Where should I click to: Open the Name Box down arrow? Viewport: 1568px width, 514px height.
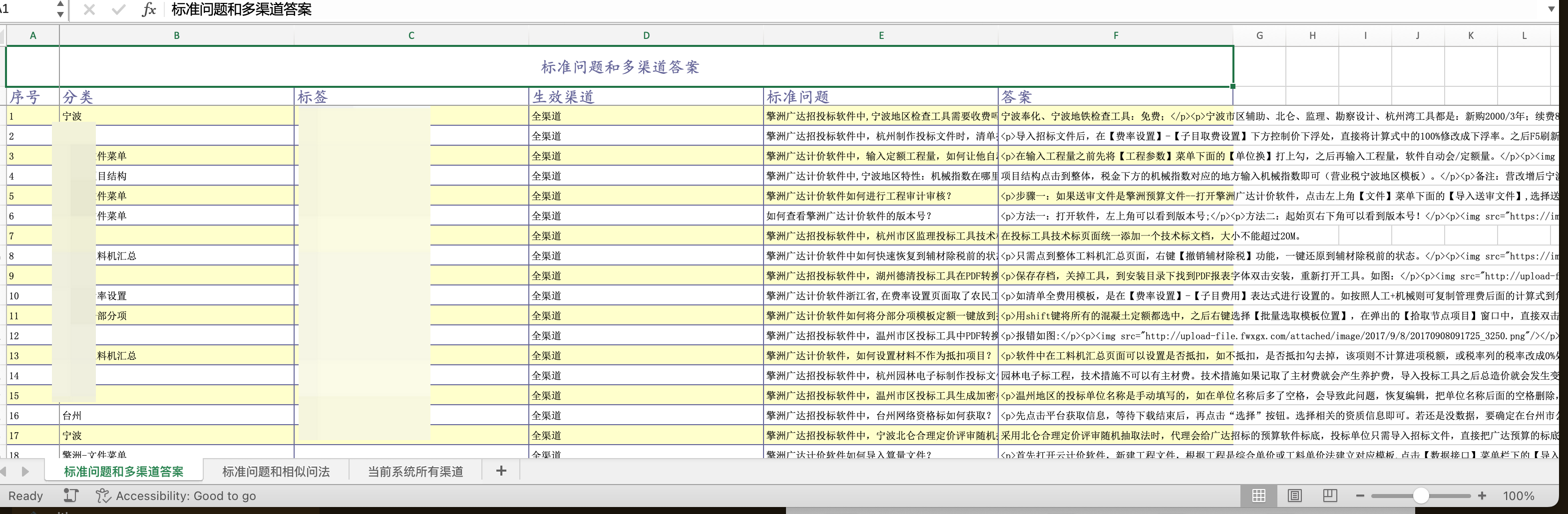pos(60,14)
